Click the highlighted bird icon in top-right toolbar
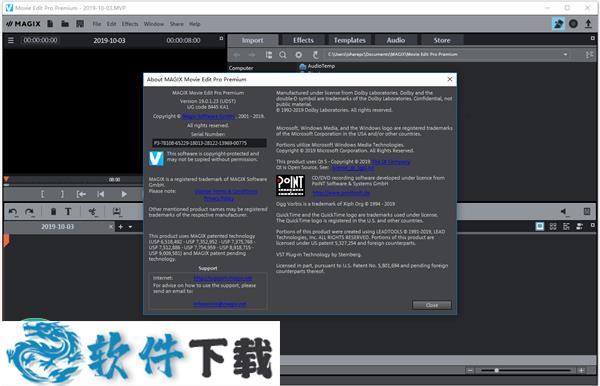600x386 pixels. pos(558,24)
